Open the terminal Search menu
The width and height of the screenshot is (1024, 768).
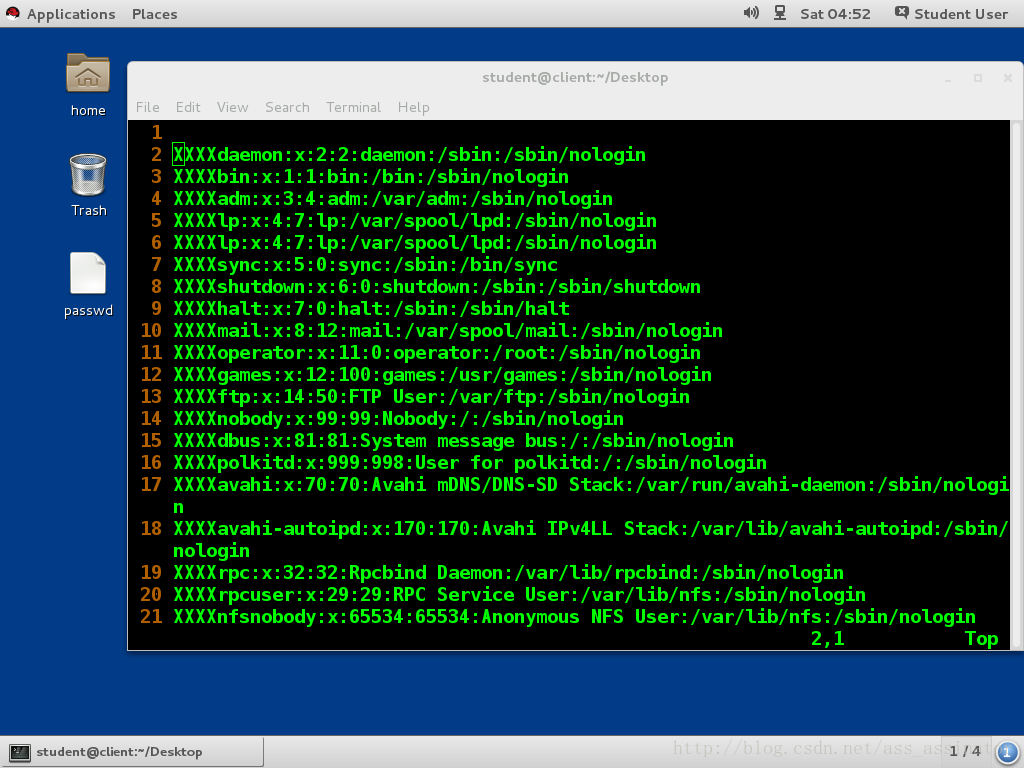coord(287,107)
